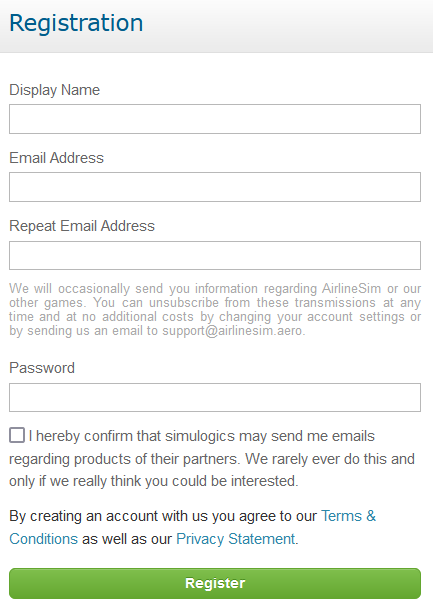This screenshot has width=433, height=606.
Task: Click the word AirlineSim in the notice
Action: pos(351,289)
